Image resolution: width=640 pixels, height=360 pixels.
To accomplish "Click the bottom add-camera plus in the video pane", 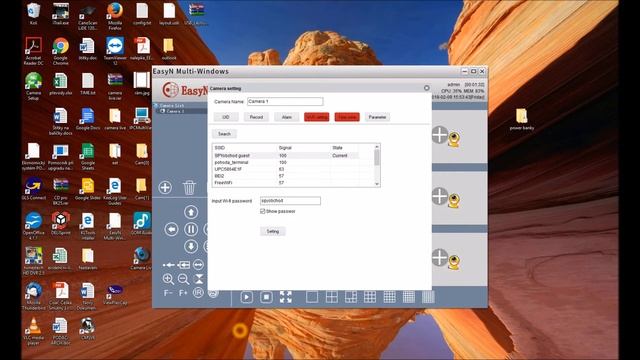I will 440,258.
